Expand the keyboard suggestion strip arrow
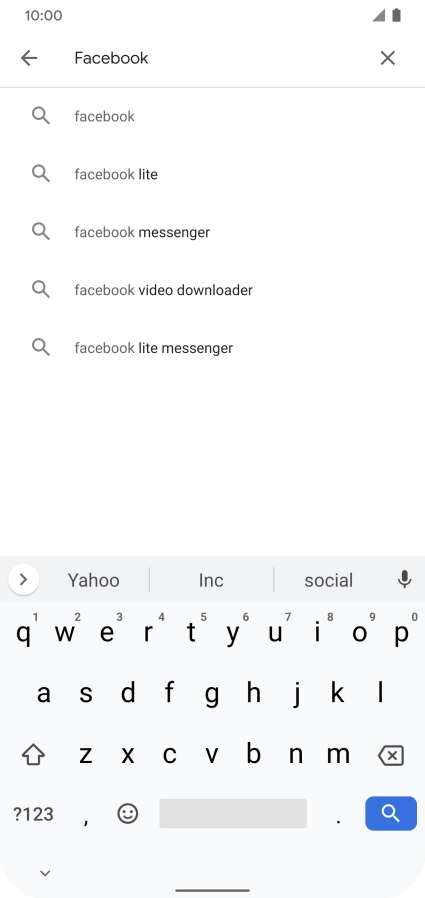 coord(23,580)
